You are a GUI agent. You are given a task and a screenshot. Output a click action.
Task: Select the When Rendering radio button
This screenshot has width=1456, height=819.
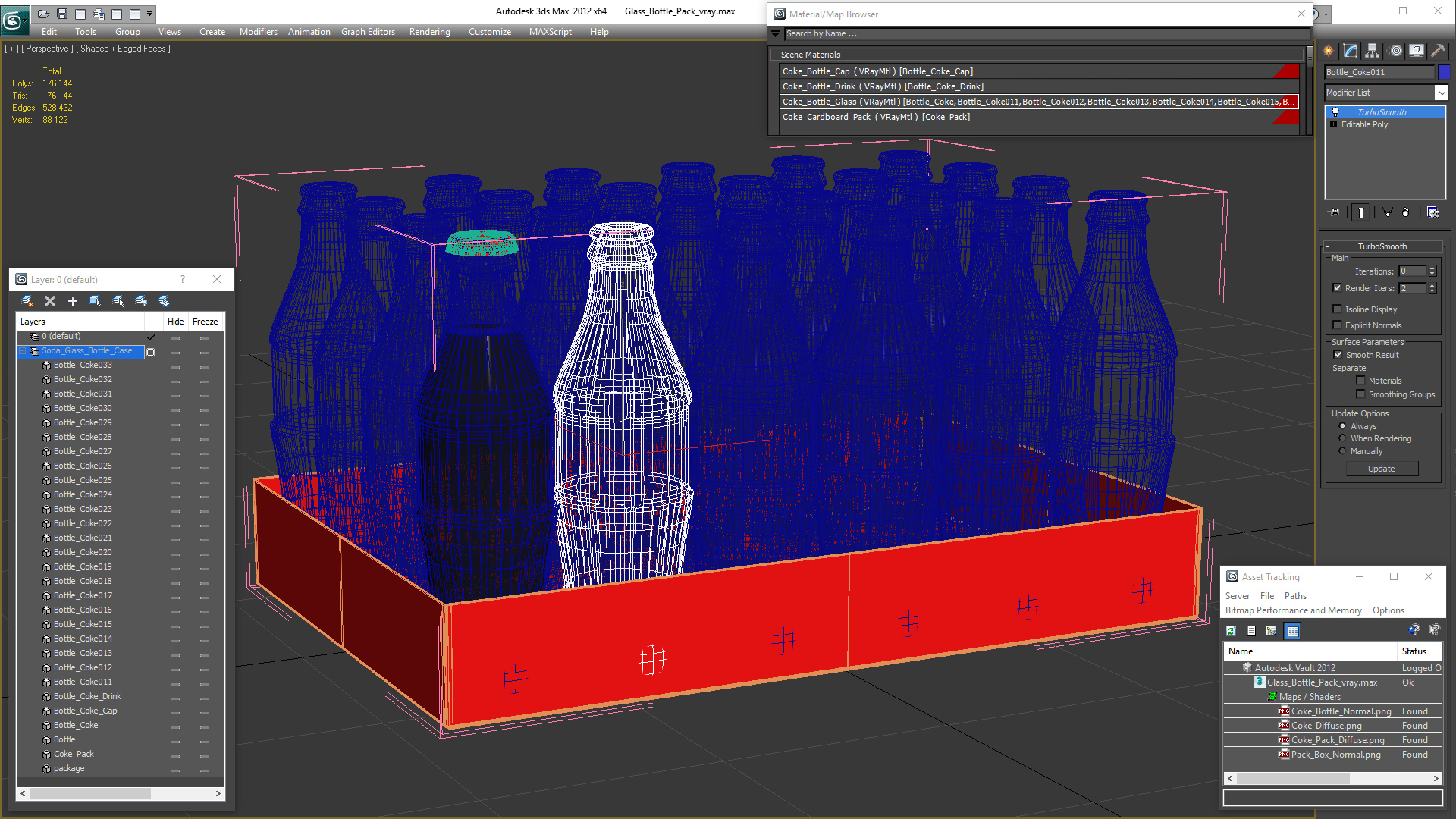(1343, 438)
